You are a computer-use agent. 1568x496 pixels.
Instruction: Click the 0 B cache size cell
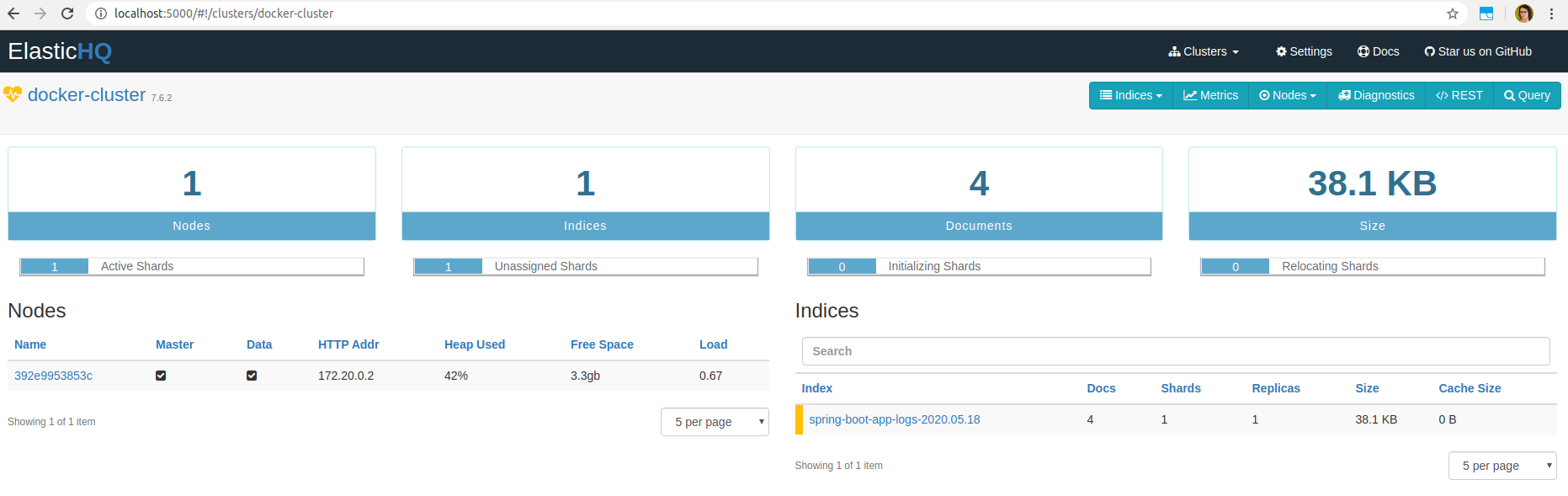(x=1447, y=419)
